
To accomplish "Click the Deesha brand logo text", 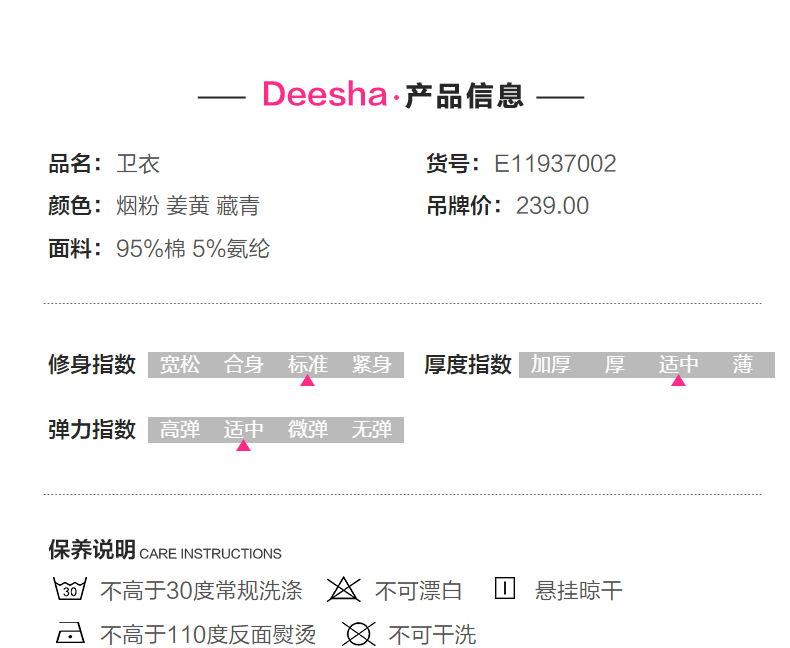I will coord(324,95).
